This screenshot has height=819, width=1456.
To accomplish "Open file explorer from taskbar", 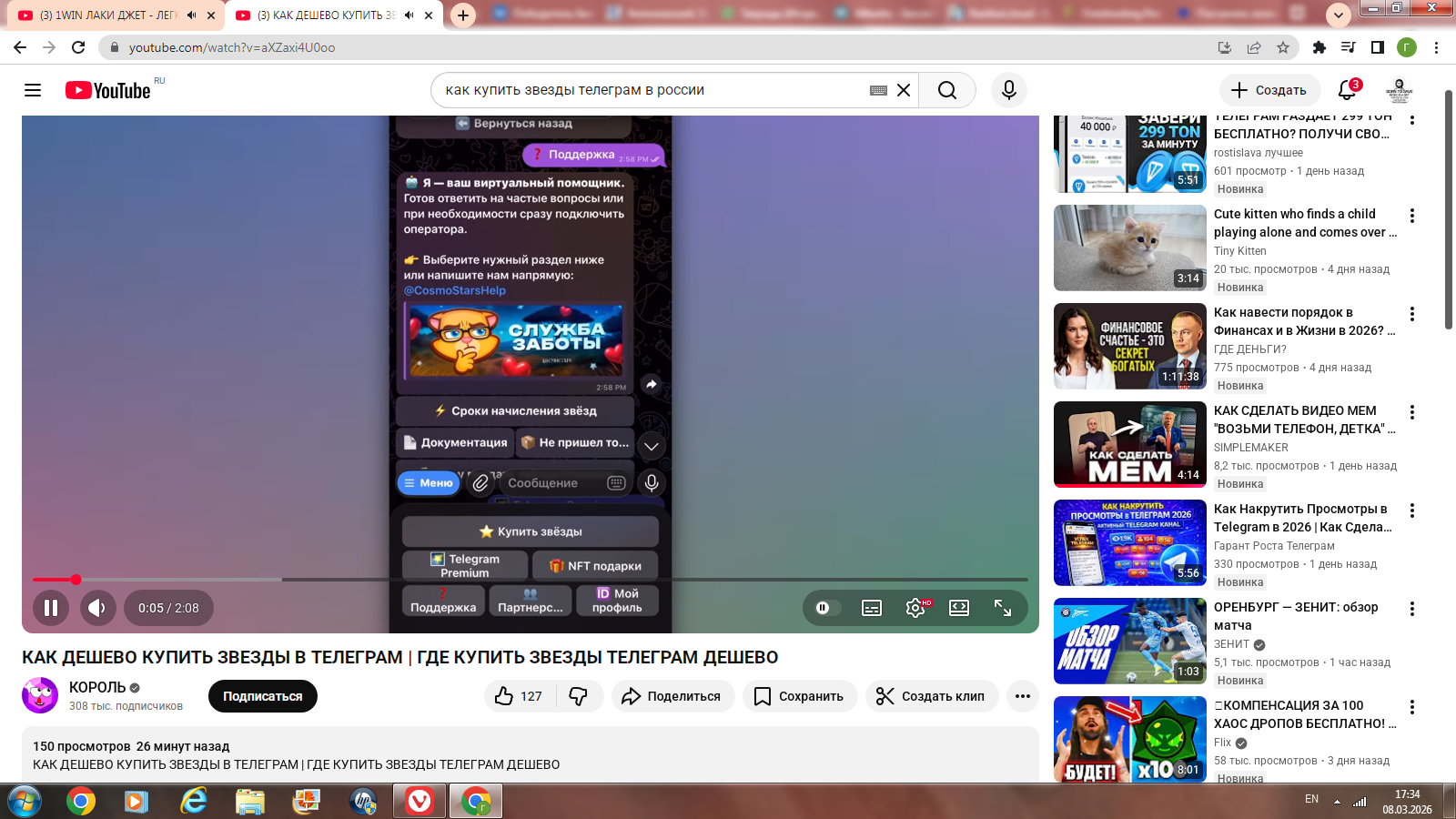I will [x=249, y=802].
